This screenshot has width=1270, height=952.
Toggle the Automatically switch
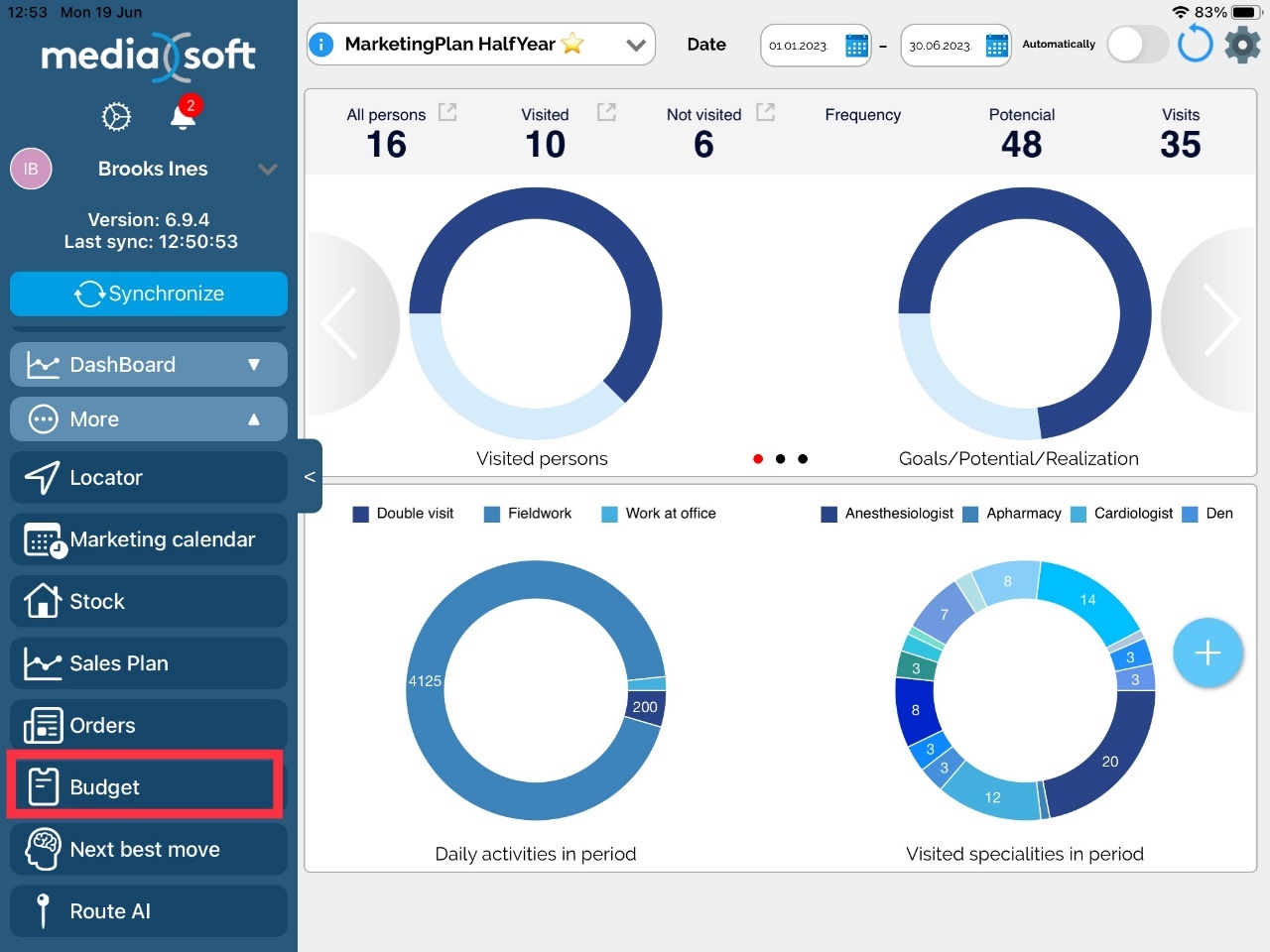click(1137, 45)
